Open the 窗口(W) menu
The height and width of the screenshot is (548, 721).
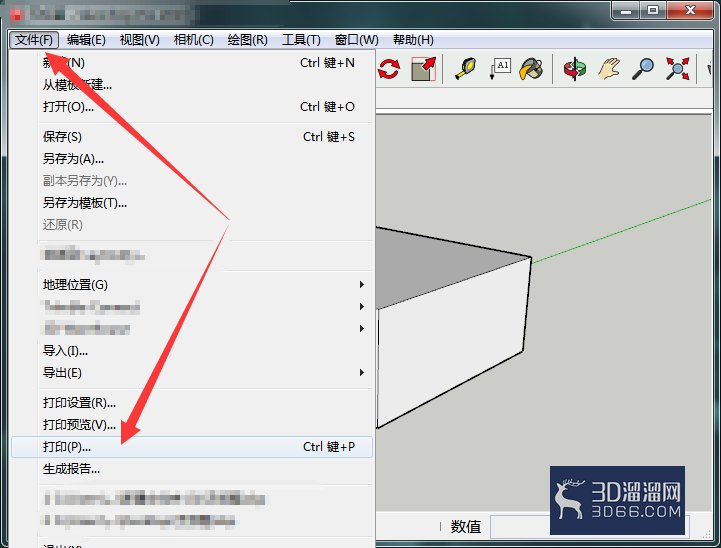point(356,40)
